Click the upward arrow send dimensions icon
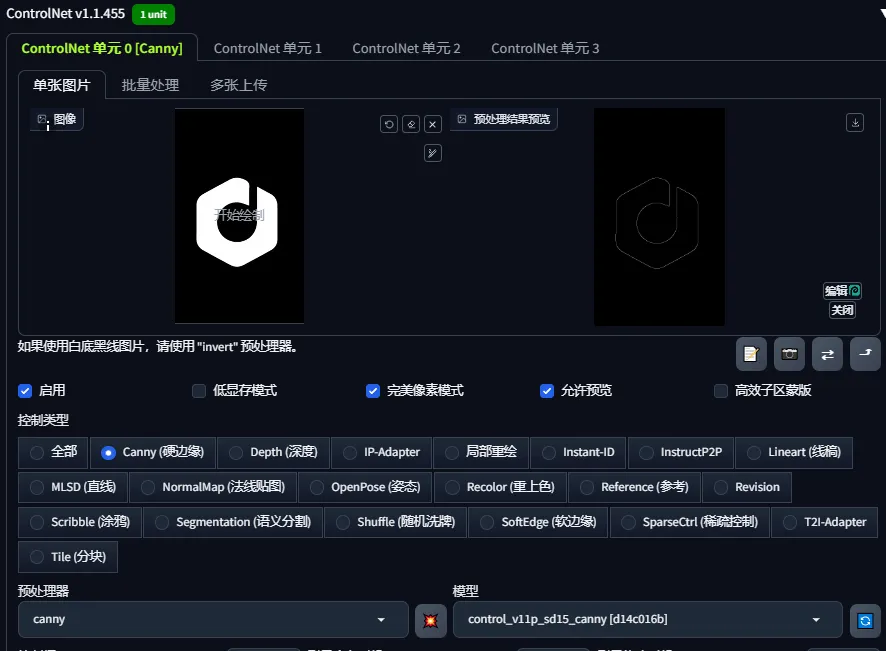Viewport: 886px width, 651px height. pyautogui.click(x=865, y=354)
